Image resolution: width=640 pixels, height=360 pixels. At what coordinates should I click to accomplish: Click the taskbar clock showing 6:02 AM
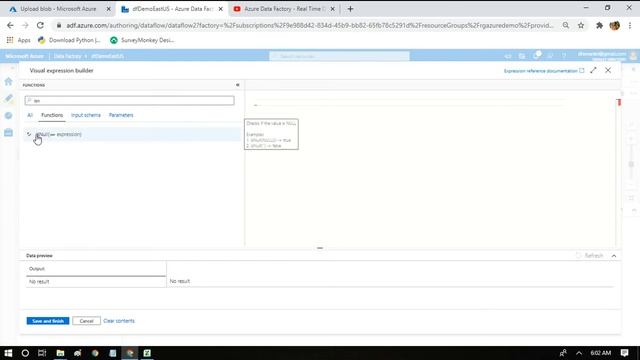[x=600, y=353]
